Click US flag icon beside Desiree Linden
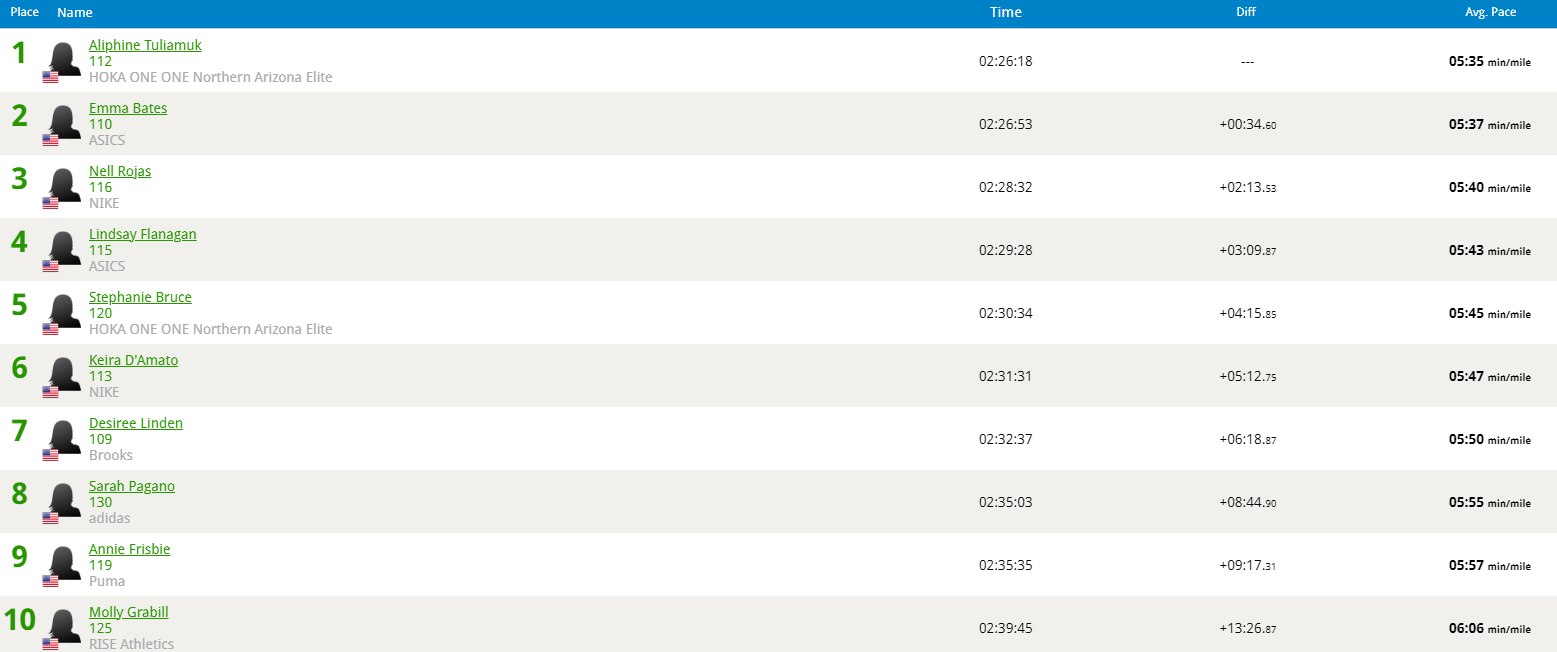Viewport: 1557px width, 652px height. pos(50,455)
